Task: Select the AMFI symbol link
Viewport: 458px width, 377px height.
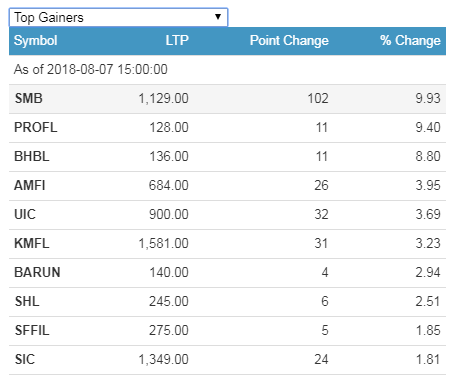Action: pos(30,185)
